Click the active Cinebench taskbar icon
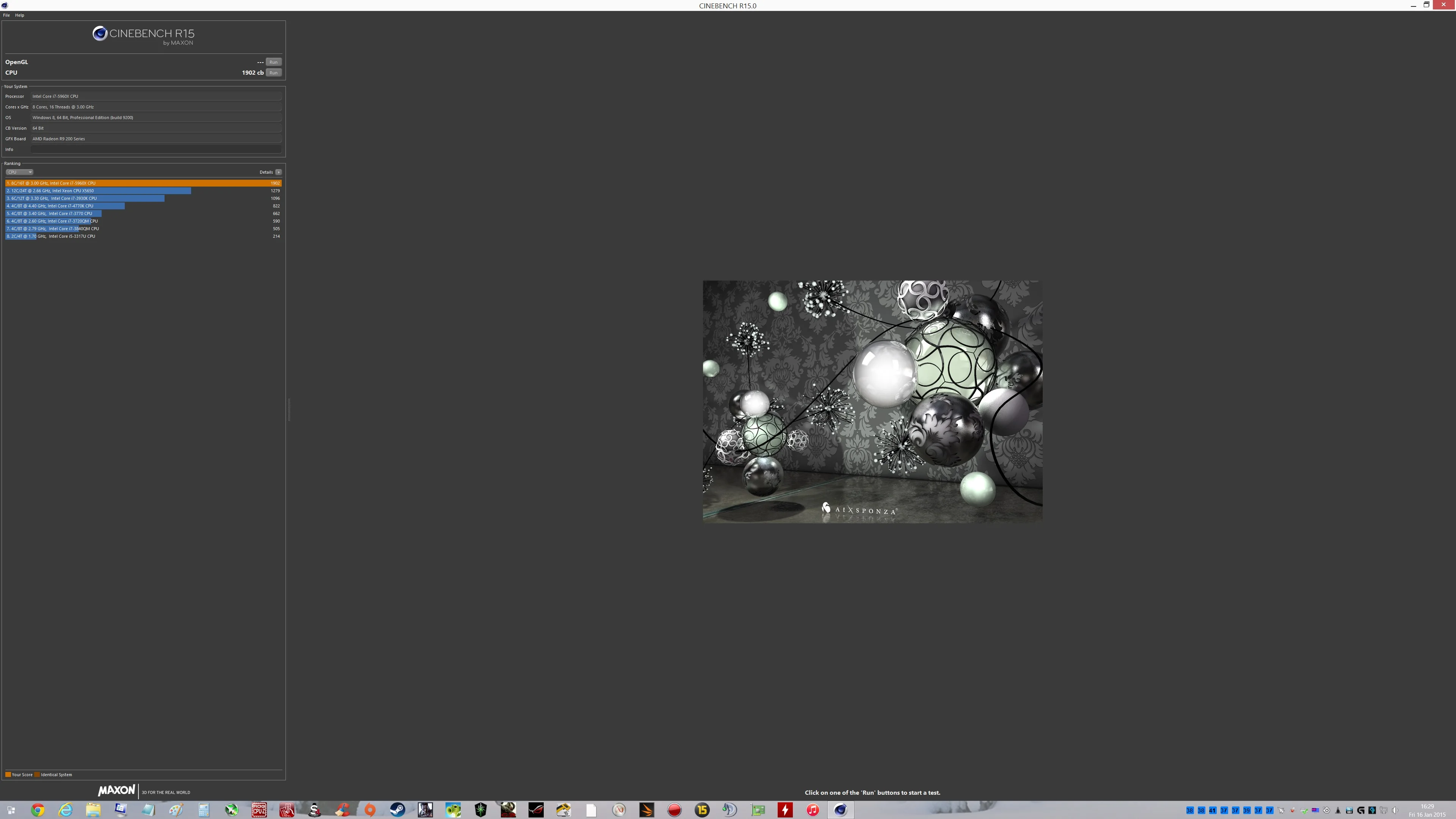This screenshot has height=819, width=1456. click(841, 810)
